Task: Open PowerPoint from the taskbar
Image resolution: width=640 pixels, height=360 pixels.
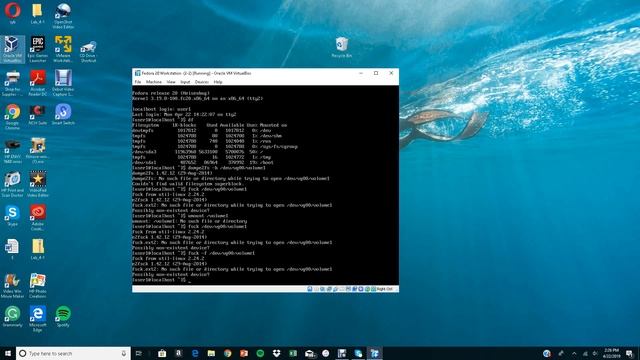Action: click(244, 353)
